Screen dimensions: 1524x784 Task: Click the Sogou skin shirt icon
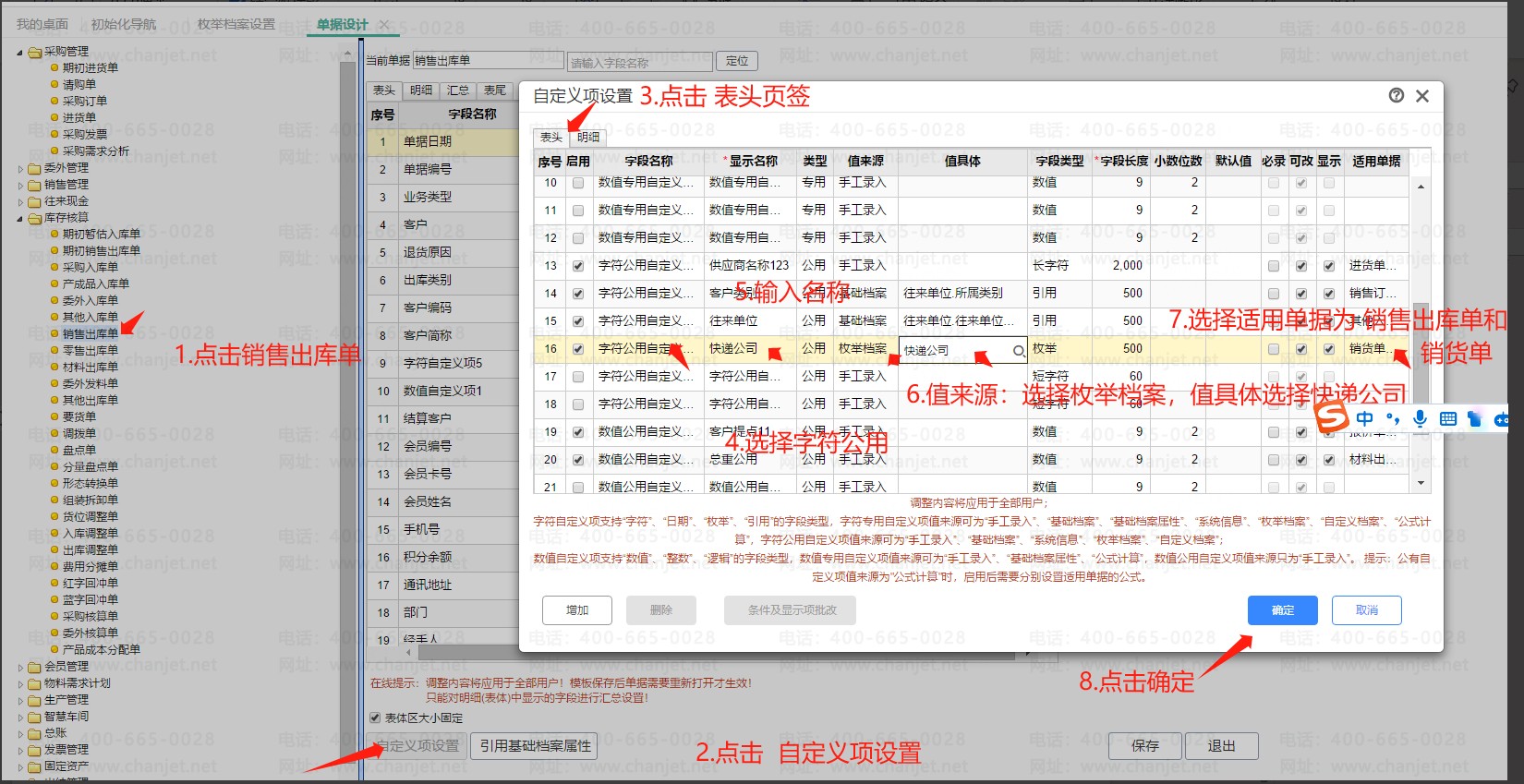point(1474,419)
